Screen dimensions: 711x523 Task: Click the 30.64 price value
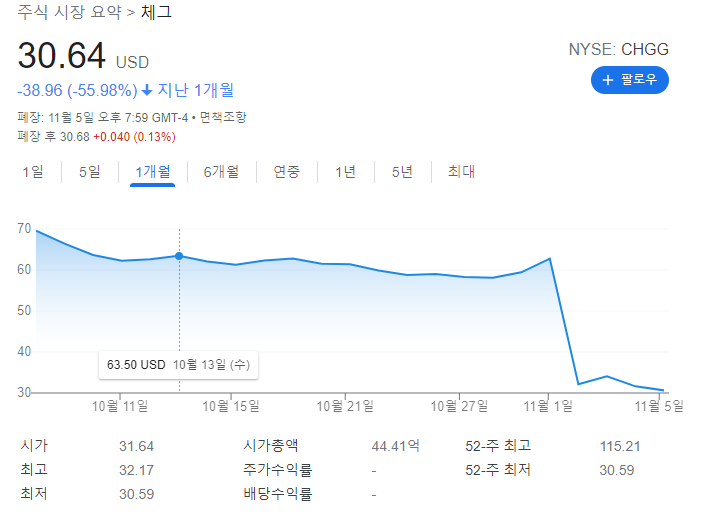tap(62, 56)
